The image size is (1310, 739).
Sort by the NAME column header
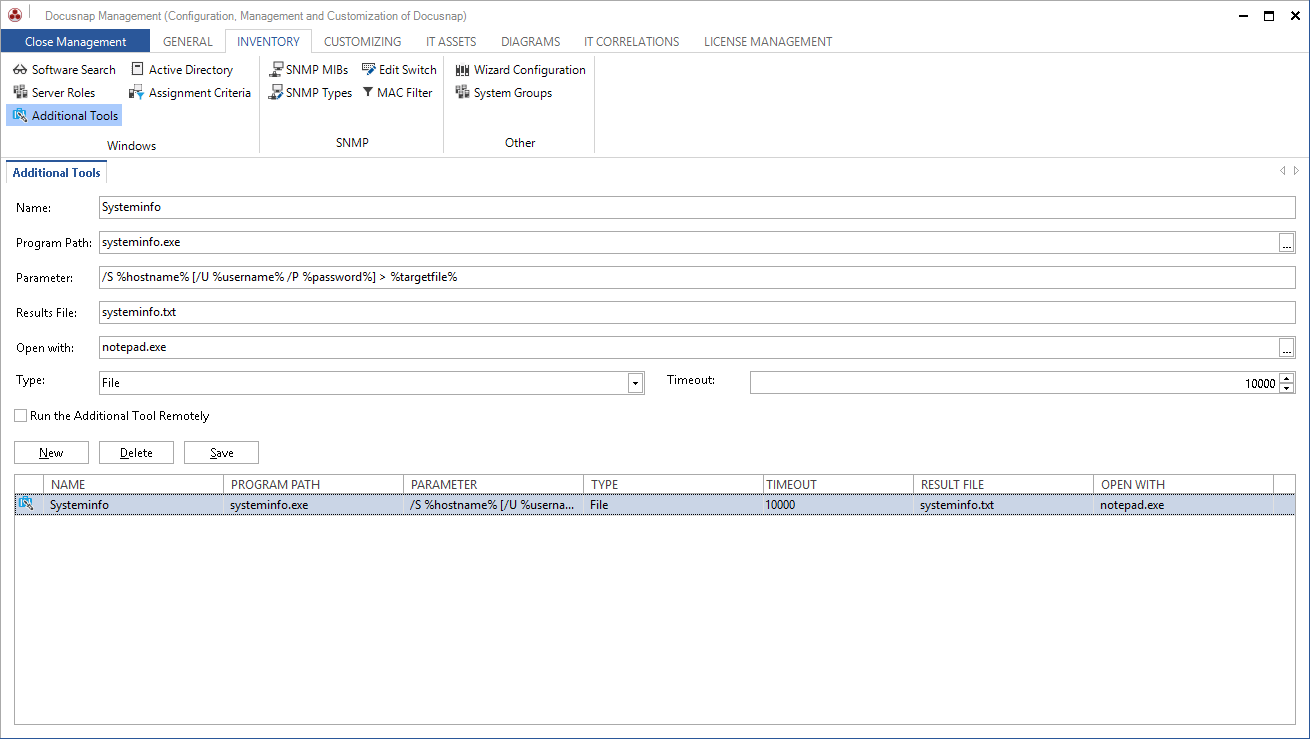coord(134,485)
